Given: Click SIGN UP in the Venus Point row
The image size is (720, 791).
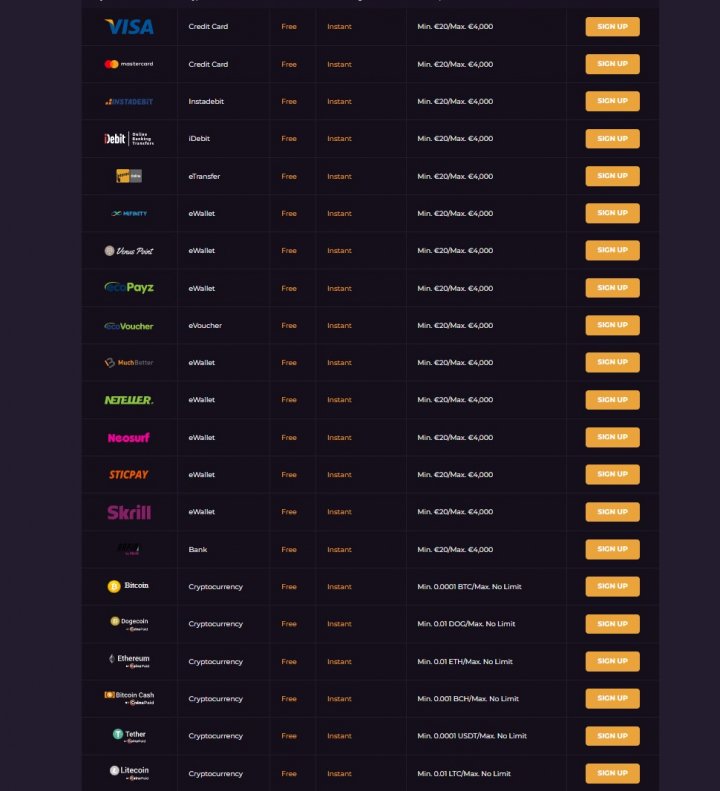Looking at the screenshot, I should [x=612, y=250].
